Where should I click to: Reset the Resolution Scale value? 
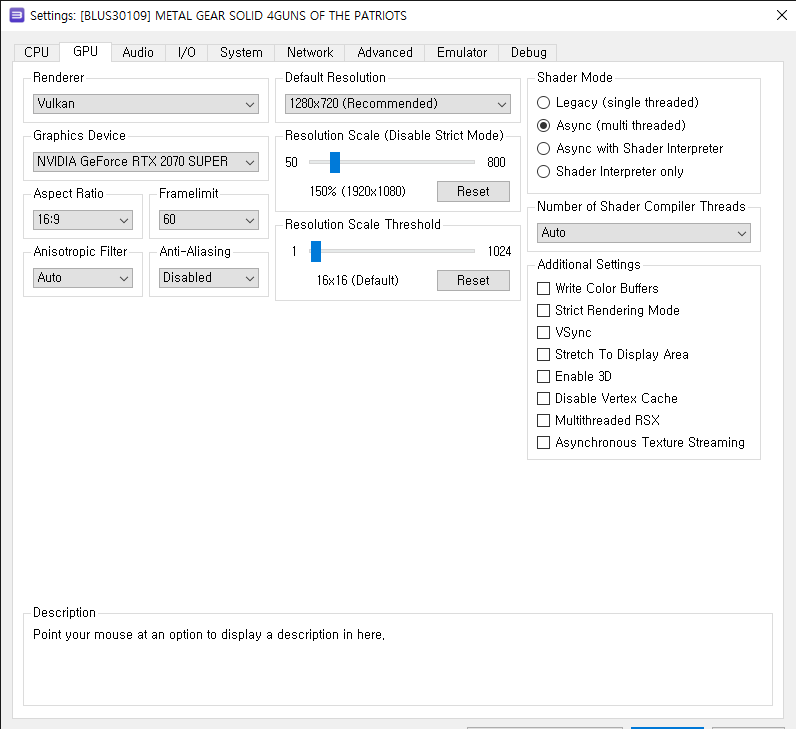(x=473, y=191)
